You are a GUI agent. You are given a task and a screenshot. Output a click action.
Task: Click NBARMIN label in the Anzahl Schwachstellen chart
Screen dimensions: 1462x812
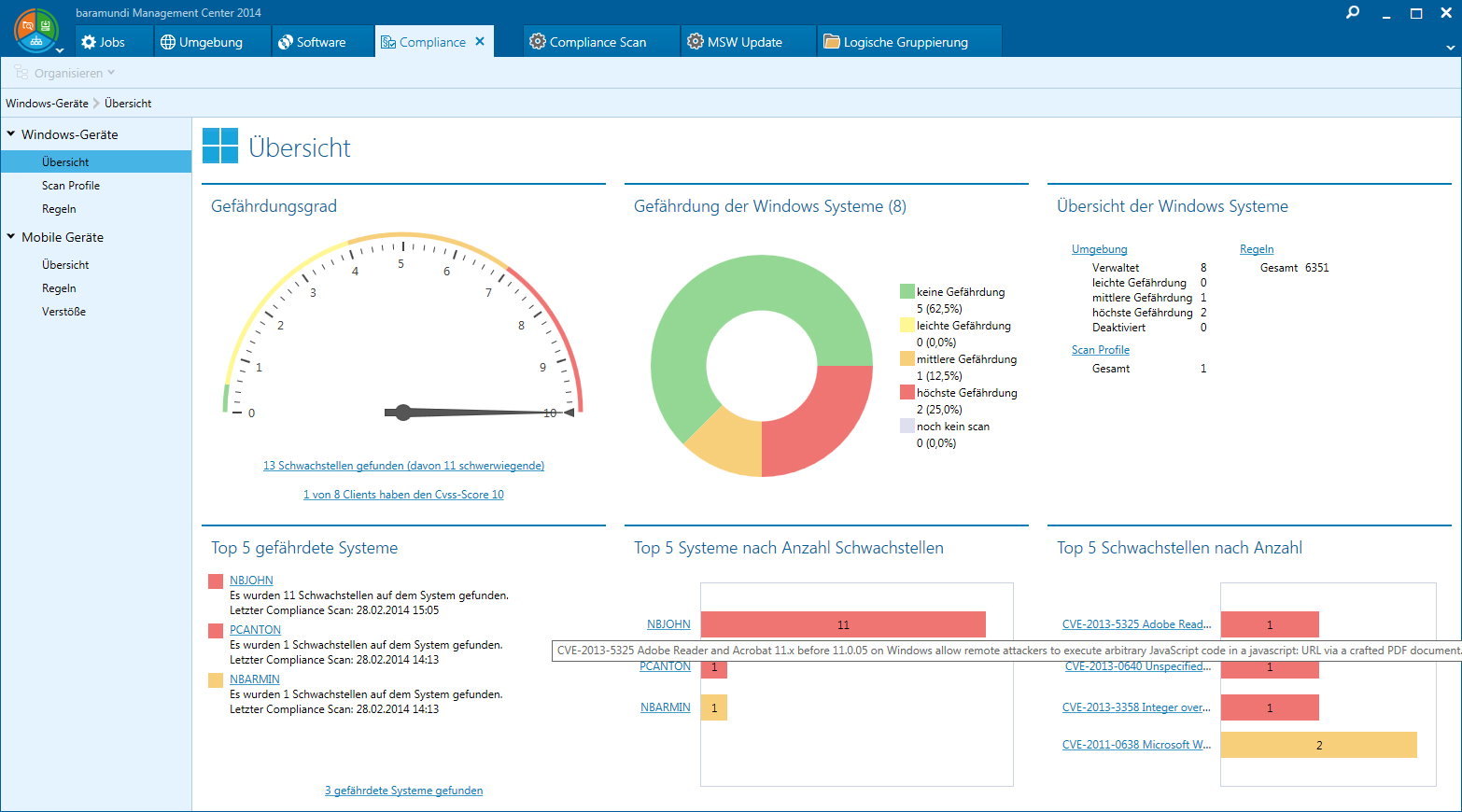[666, 707]
